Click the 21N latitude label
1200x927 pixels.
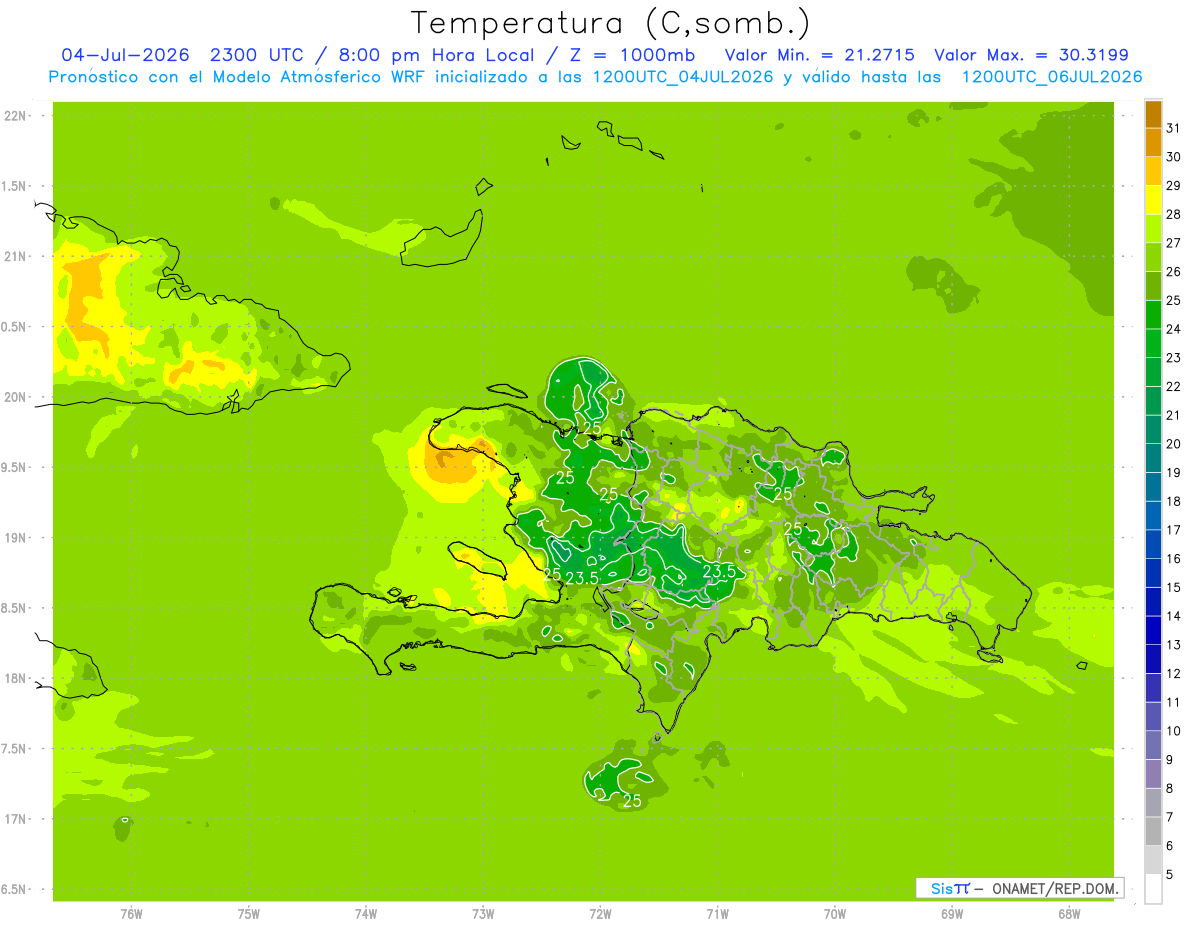(x=16, y=256)
